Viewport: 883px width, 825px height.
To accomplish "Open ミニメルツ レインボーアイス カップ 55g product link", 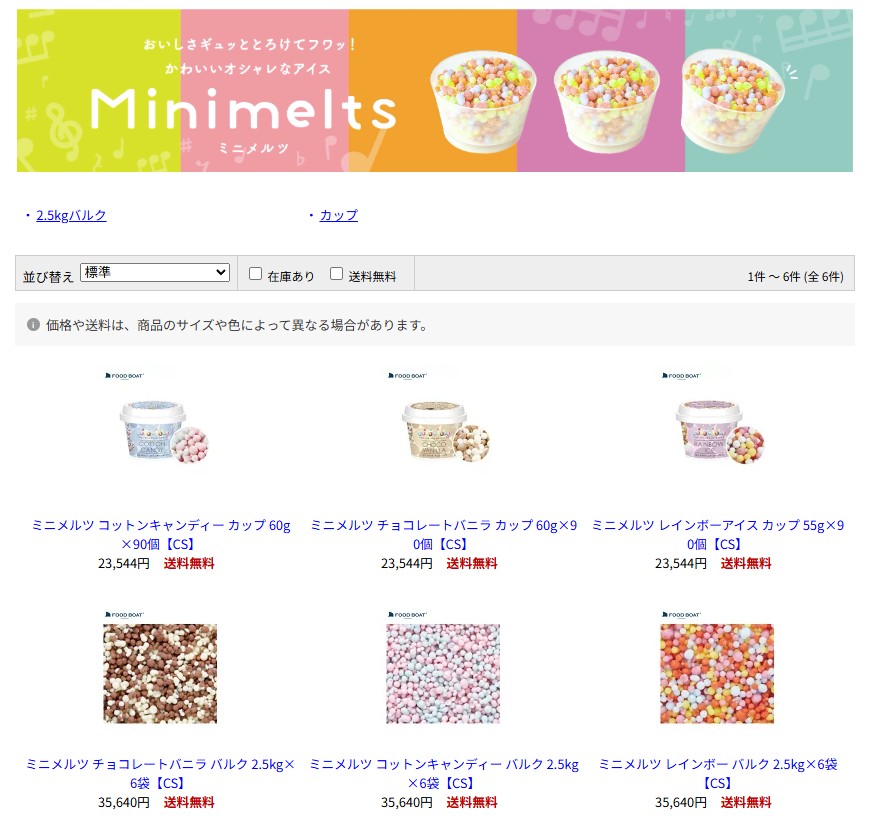I will [x=717, y=534].
